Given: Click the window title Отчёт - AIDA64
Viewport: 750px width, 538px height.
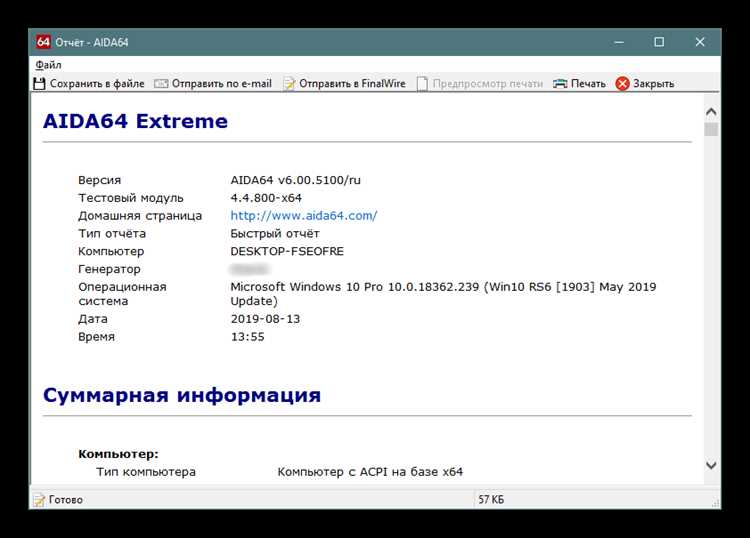Looking at the screenshot, I should [x=91, y=42].
